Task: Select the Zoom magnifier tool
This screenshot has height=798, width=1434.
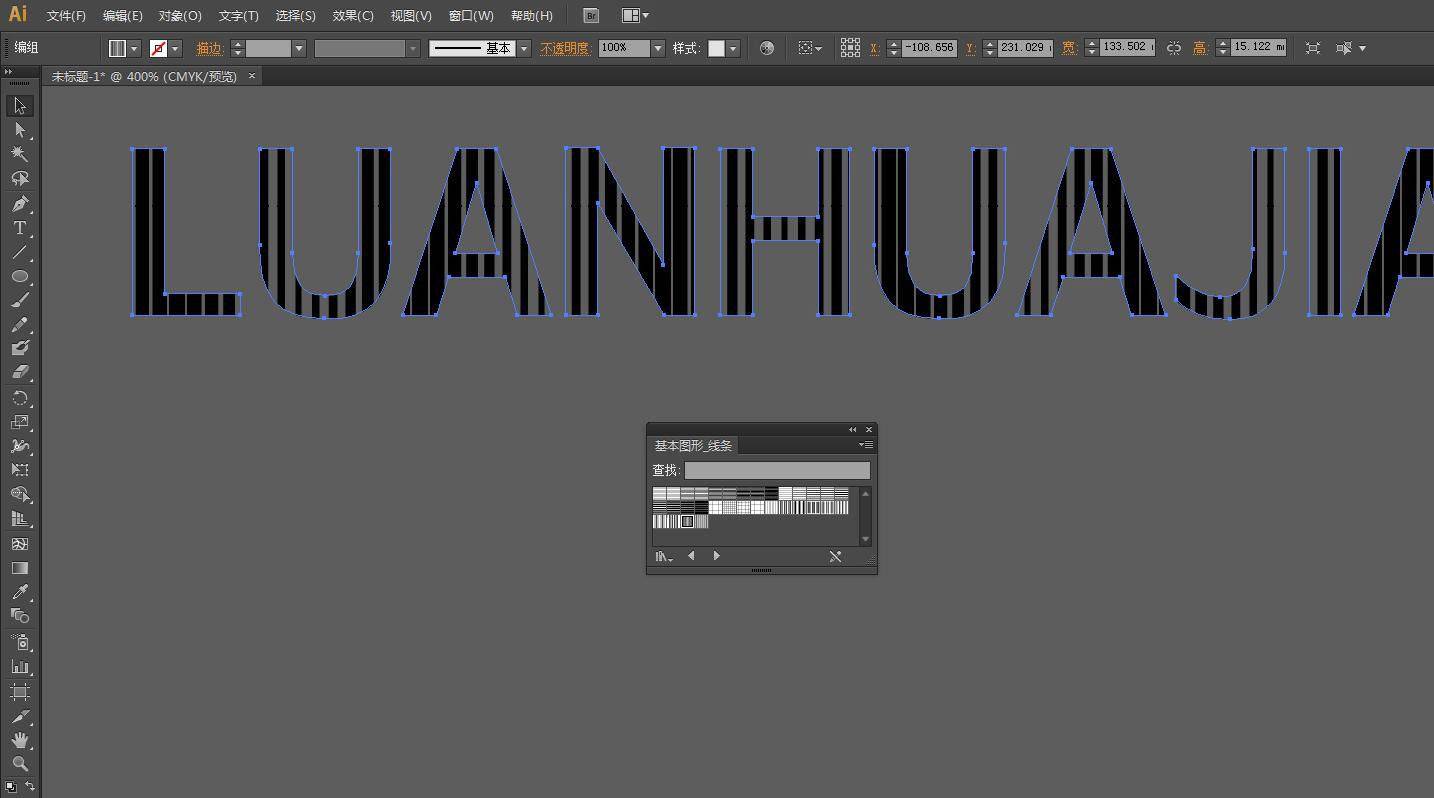Action: 19,764
